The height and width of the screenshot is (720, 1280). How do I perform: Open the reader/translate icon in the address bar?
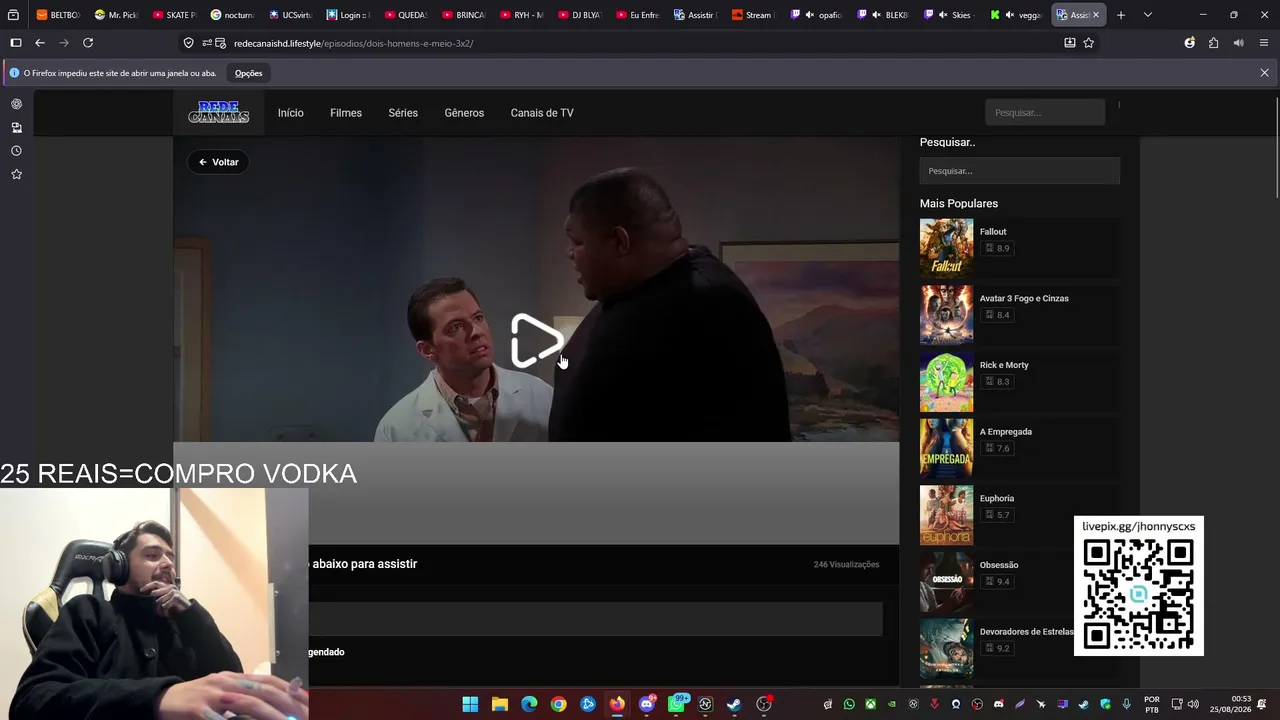(1069, 43)
